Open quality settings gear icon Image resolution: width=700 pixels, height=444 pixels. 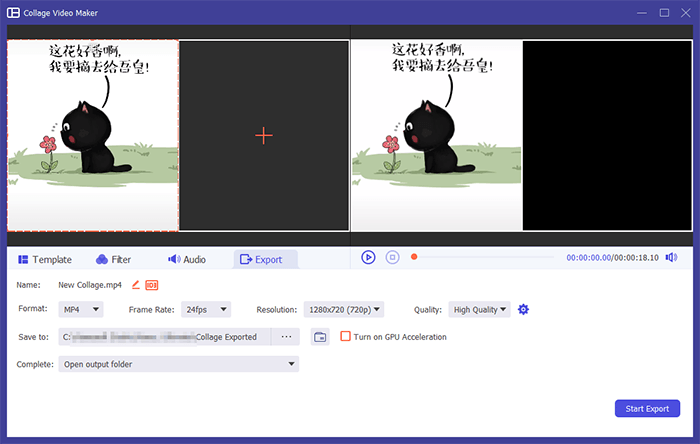(523, 309)
